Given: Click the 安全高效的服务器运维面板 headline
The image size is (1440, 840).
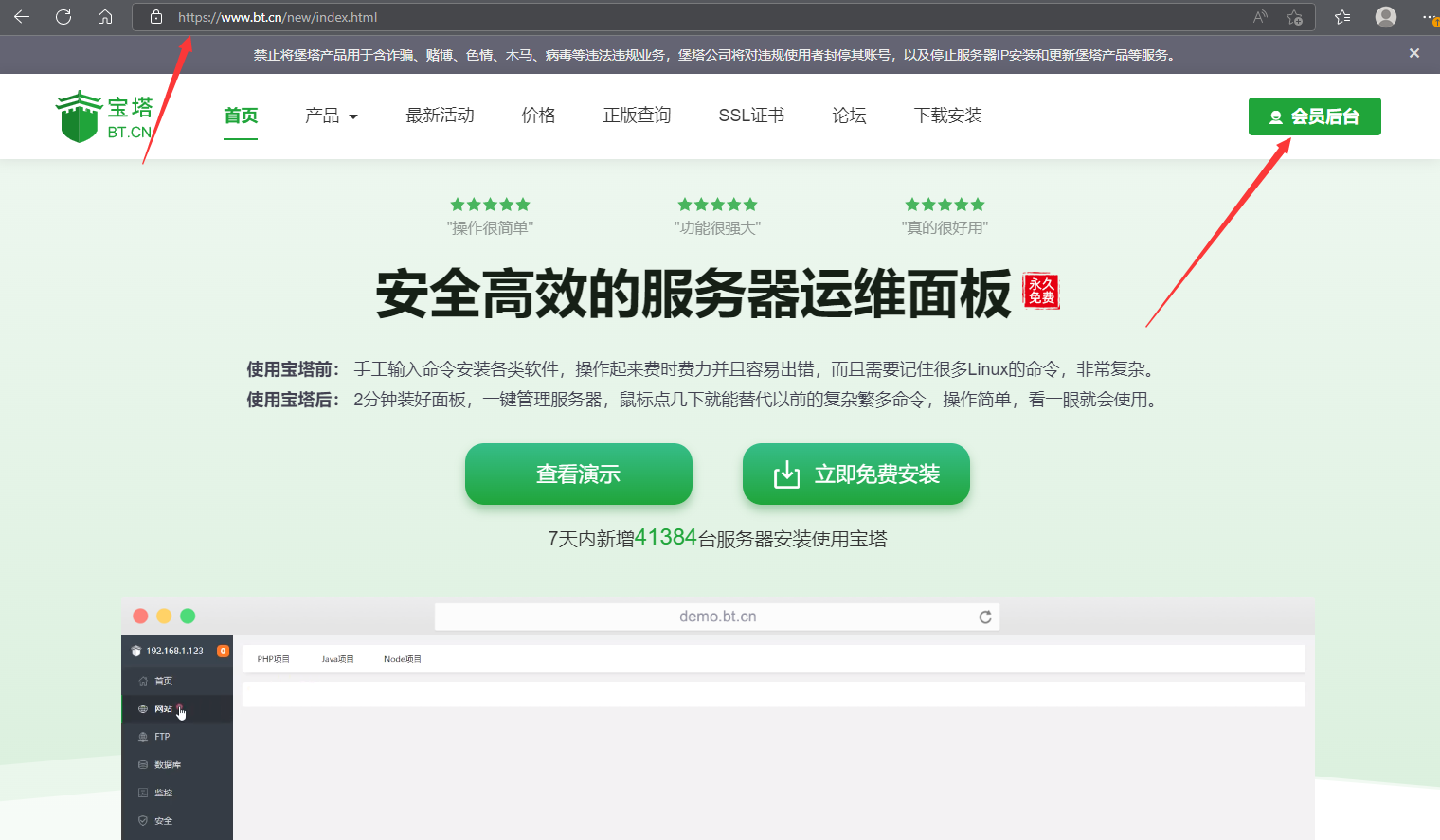Looking at the screenshot, I should point(693,294).
